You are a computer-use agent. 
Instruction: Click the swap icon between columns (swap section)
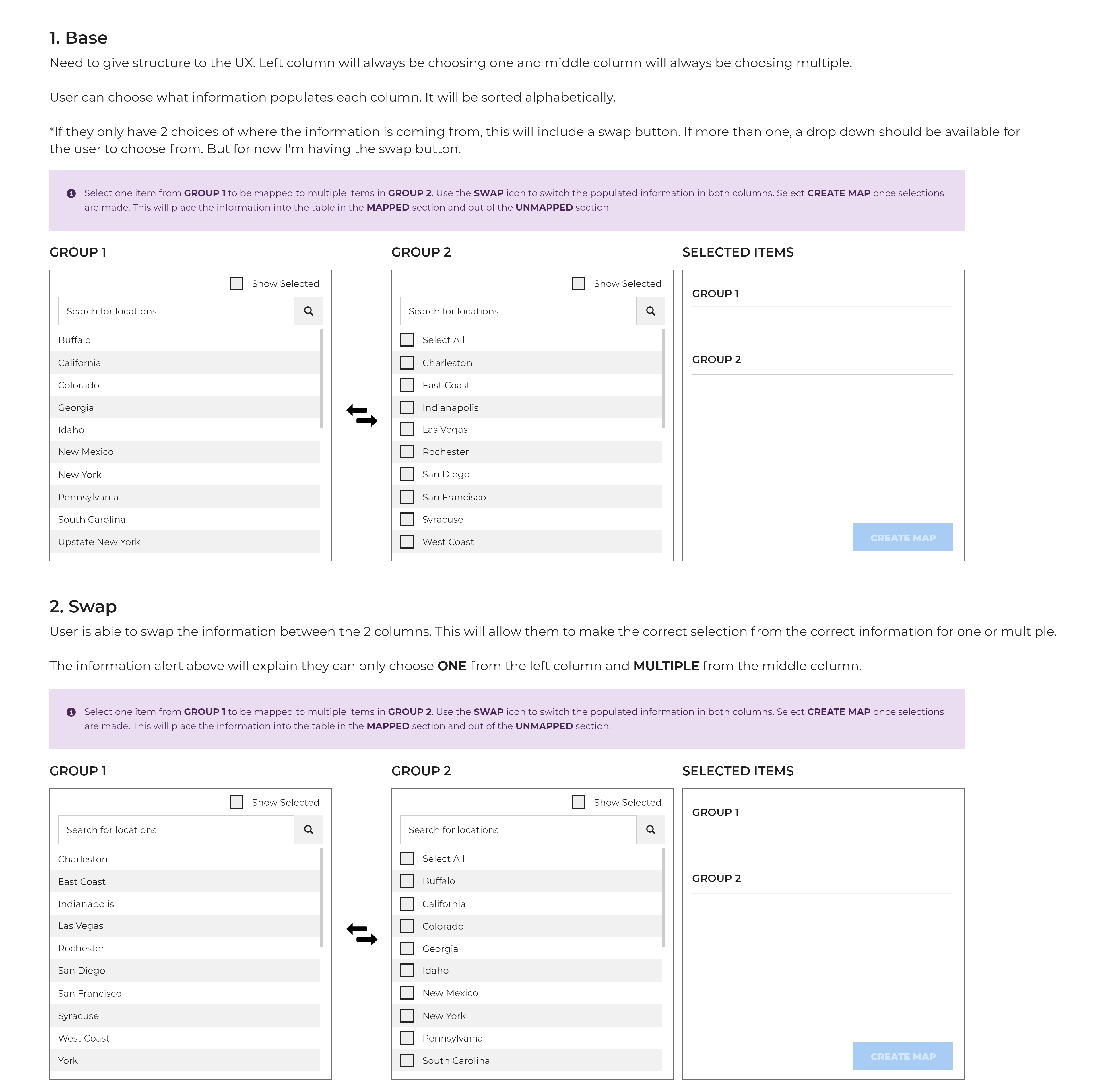tap(362, 932)
